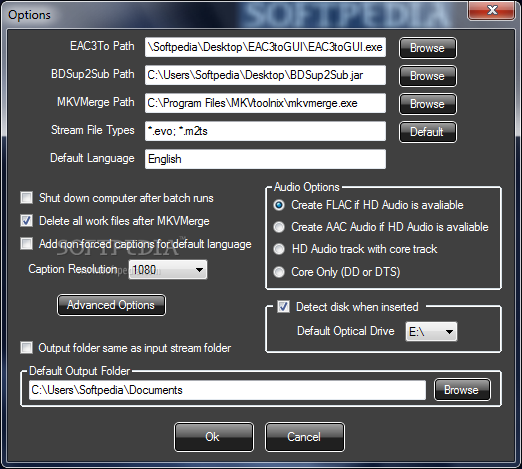
Task: Click the Stream File Types label
Action: coord(93,130)
